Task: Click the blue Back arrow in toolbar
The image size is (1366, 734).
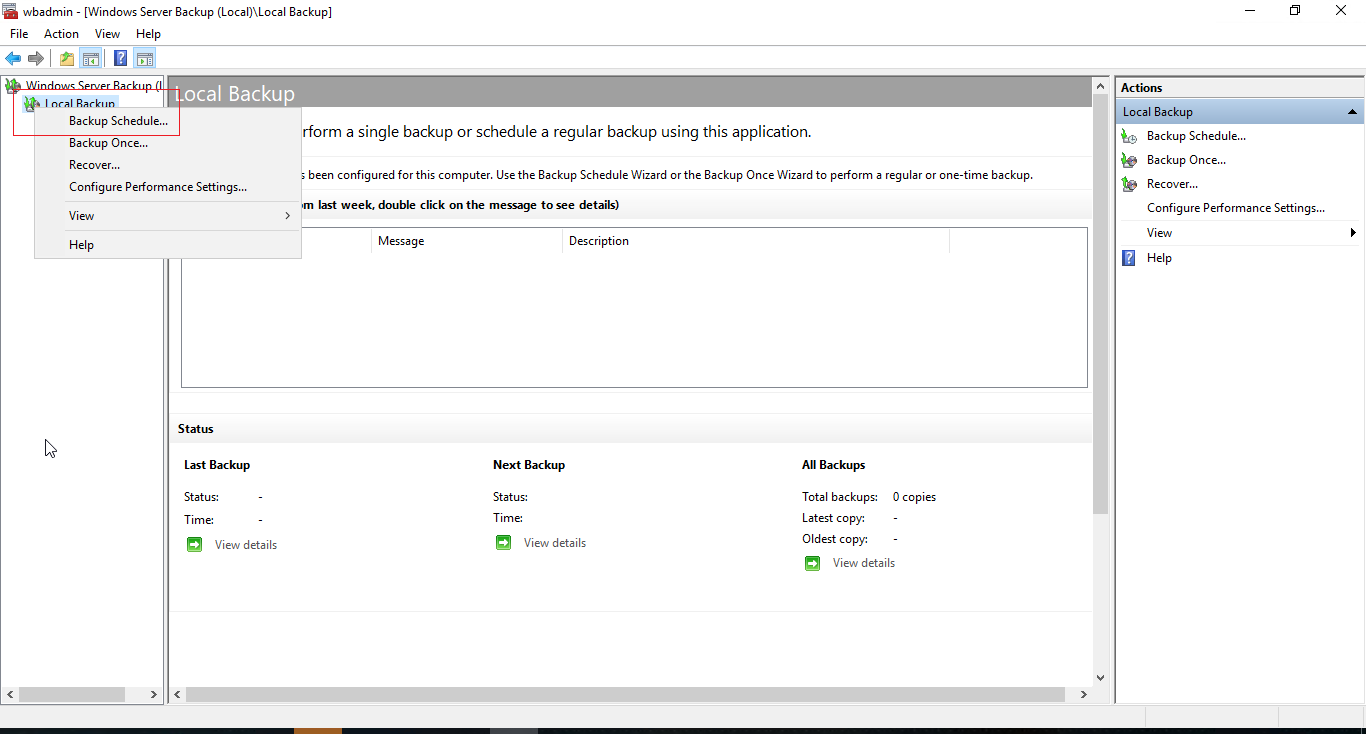Action: click(x=13, y=58)
